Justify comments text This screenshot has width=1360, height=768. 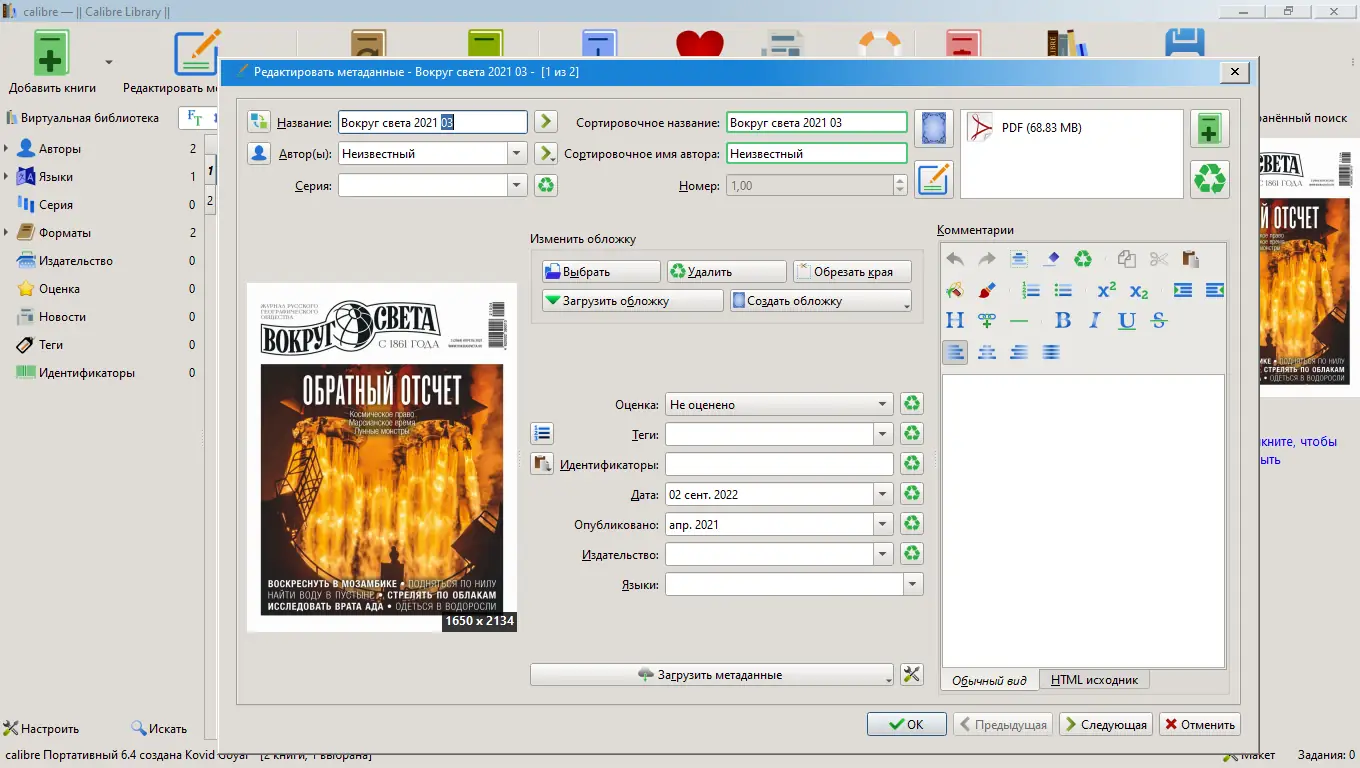(1051, 352)
